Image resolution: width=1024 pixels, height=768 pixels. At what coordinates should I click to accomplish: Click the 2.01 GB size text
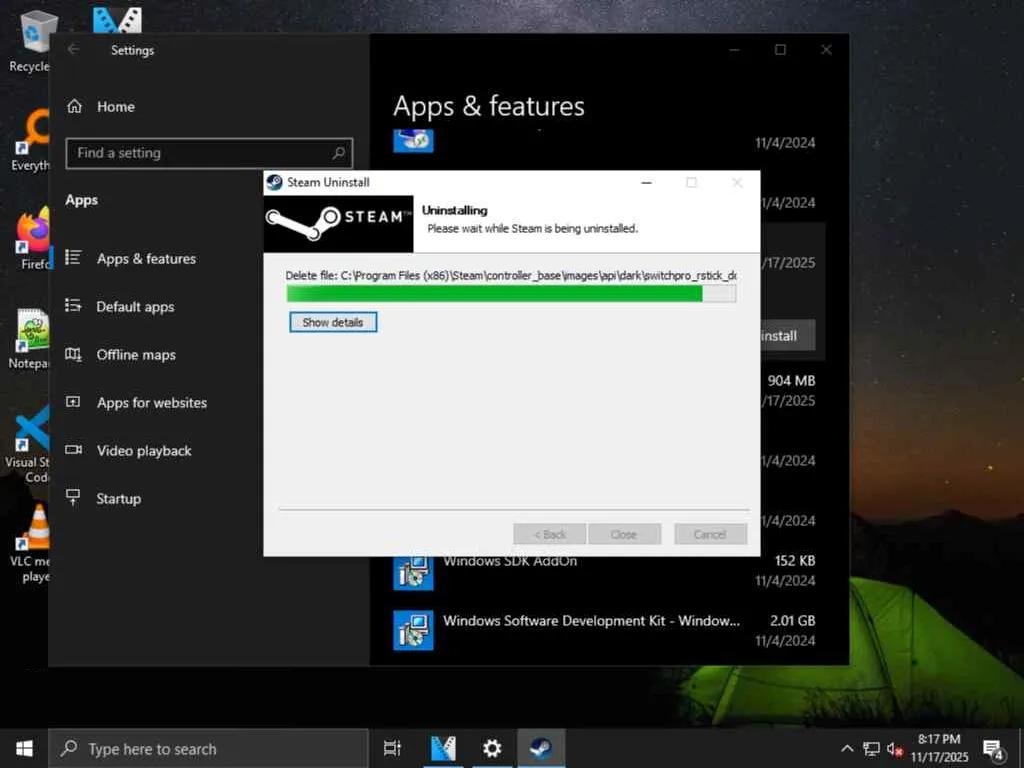(x=792, y=620)
